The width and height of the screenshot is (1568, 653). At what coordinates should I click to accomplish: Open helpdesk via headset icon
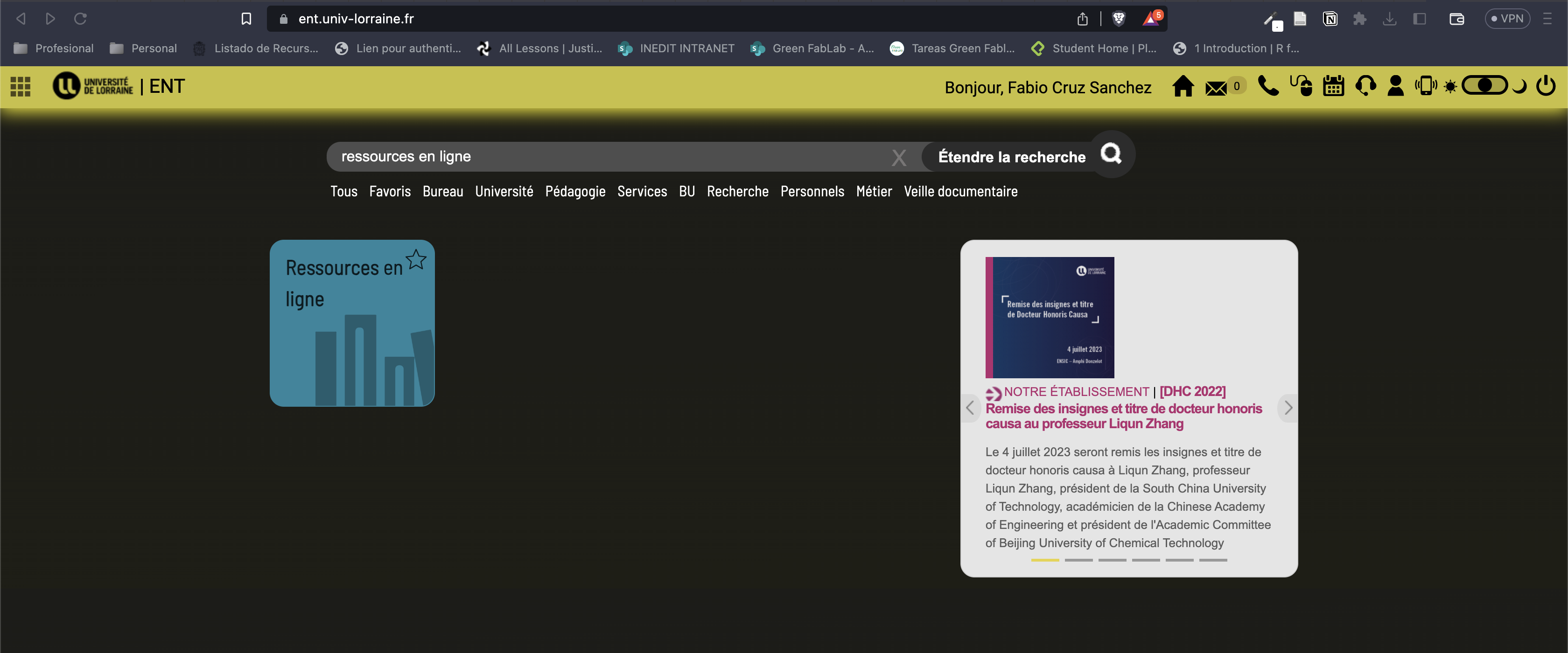[x=1365, y=86]
